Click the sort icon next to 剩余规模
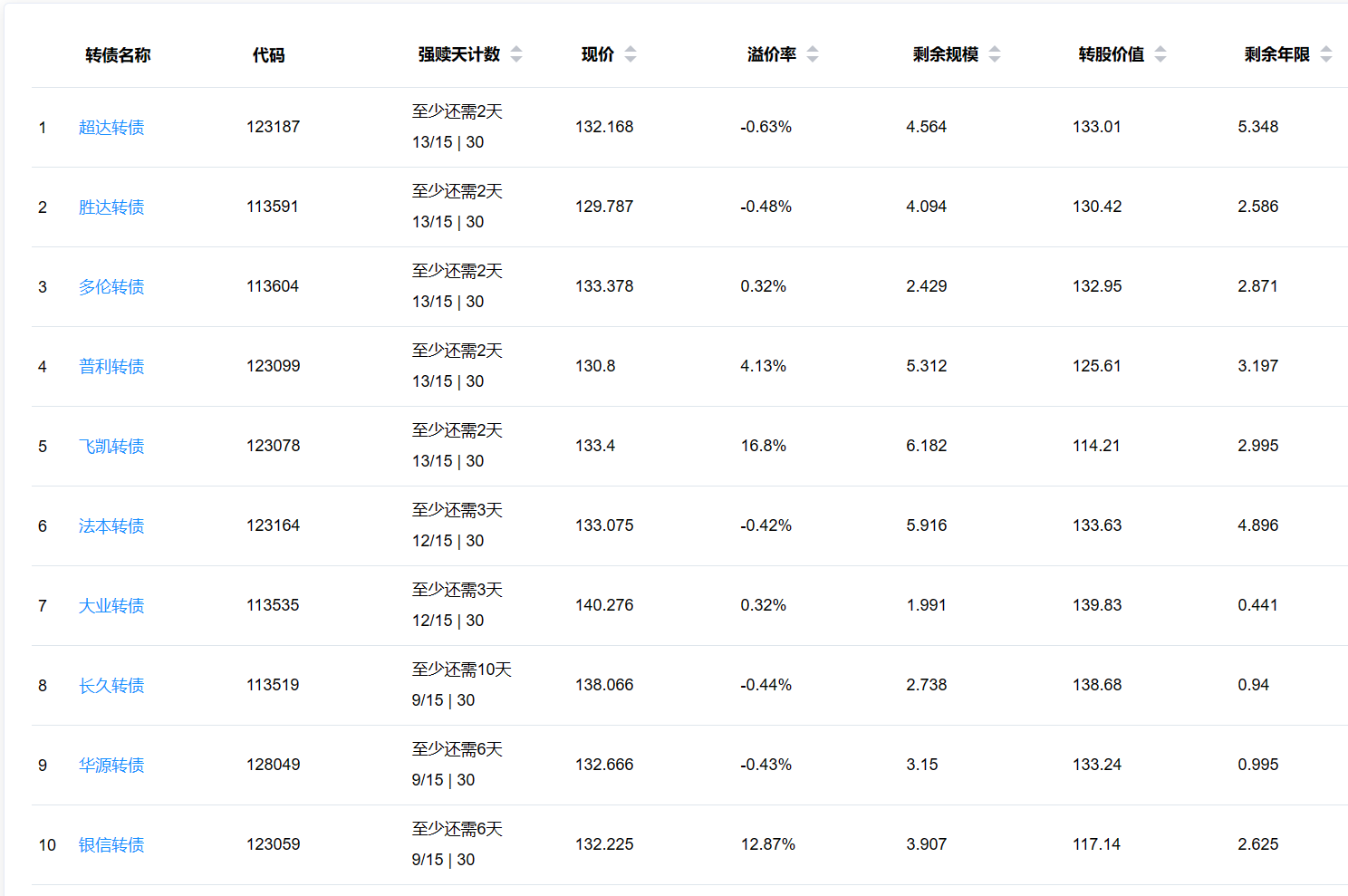 pyautogui.click(x=995, y=54)
